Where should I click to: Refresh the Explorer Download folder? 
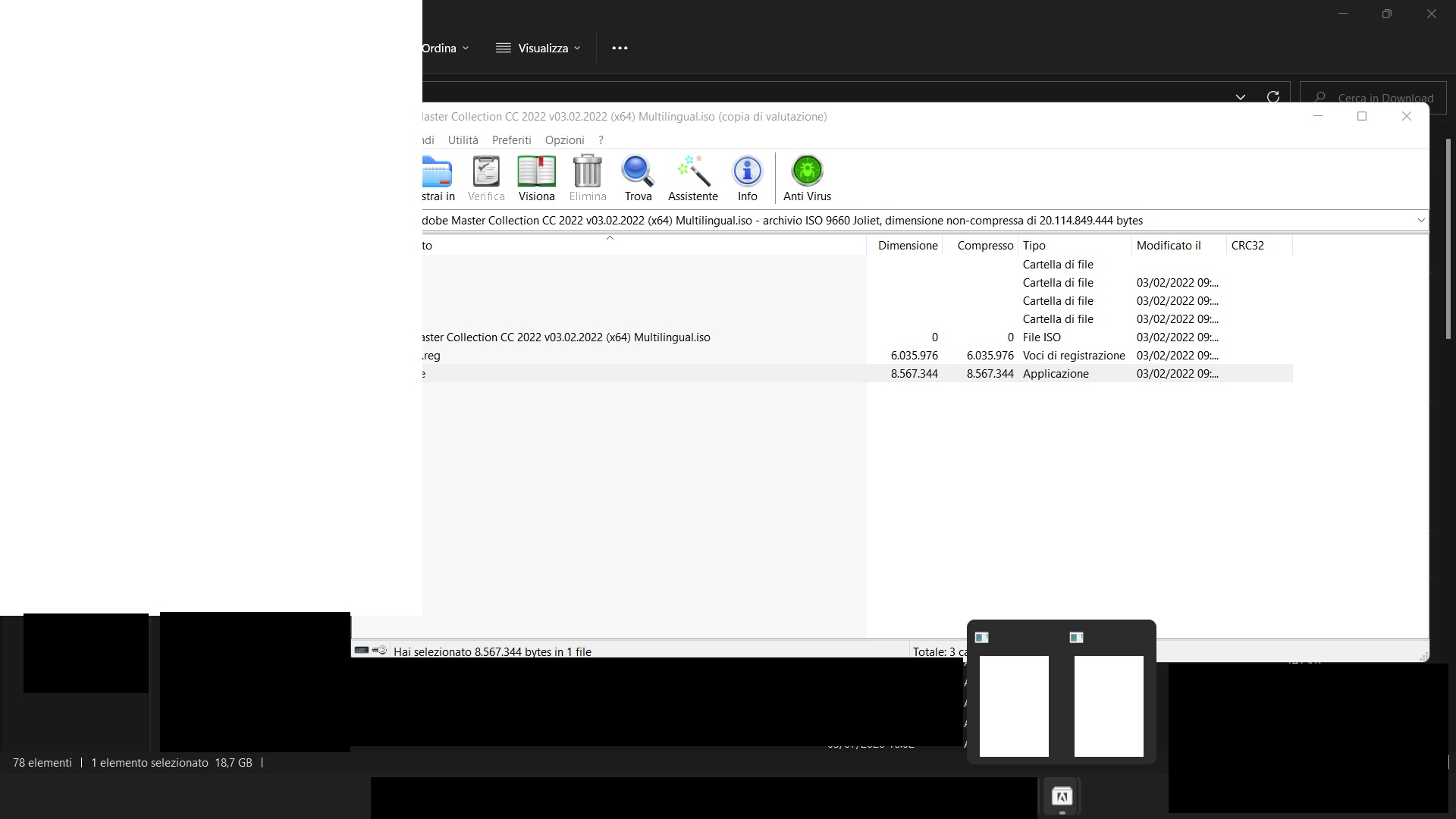1273,97
